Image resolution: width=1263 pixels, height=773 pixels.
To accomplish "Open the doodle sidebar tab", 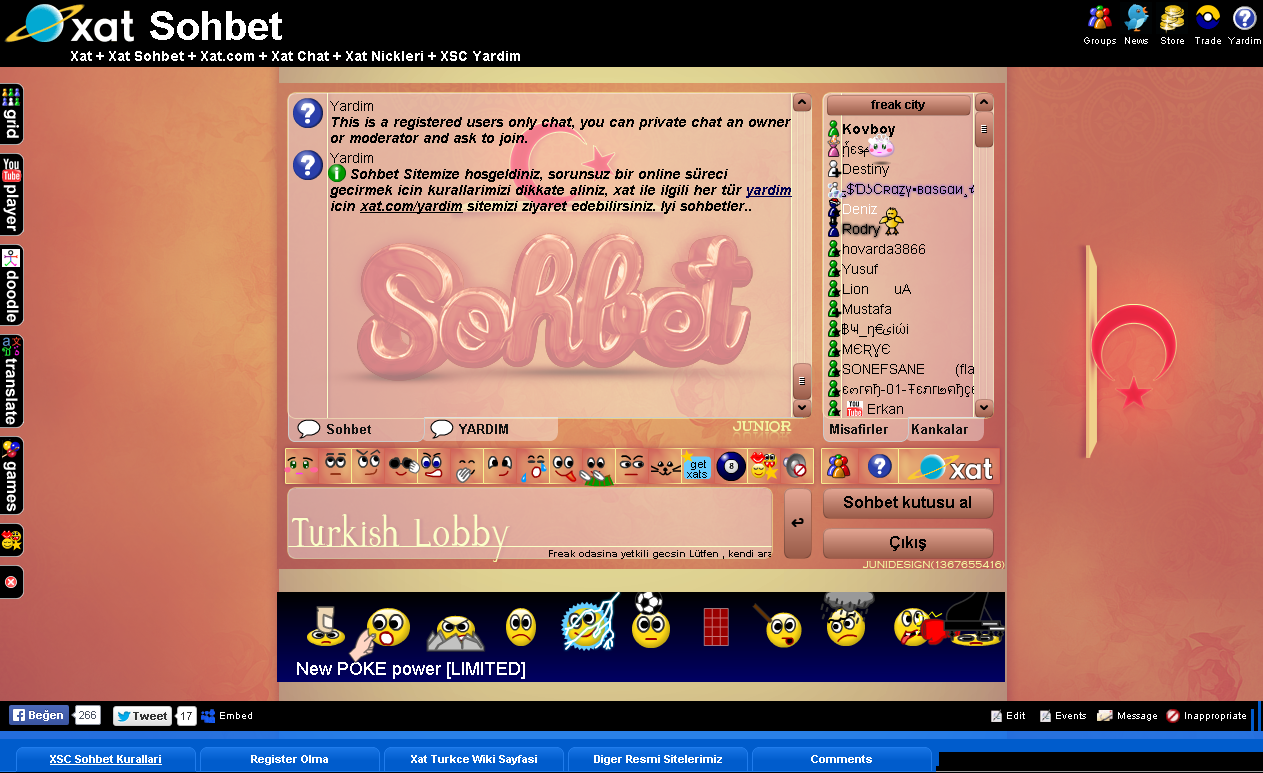I will click(11, 285).
